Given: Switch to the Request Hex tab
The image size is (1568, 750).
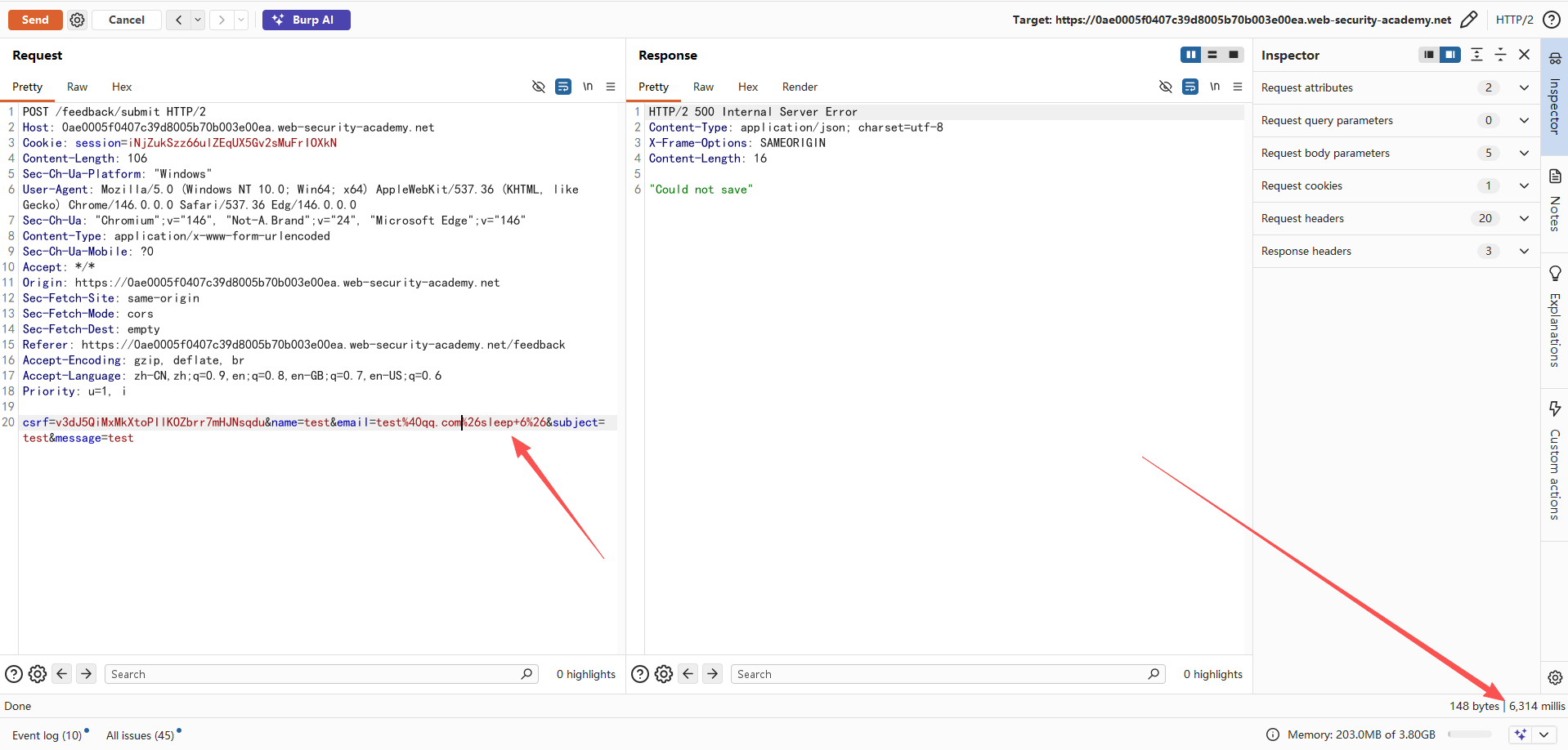Looking at the screenshot, I should 122,87.
